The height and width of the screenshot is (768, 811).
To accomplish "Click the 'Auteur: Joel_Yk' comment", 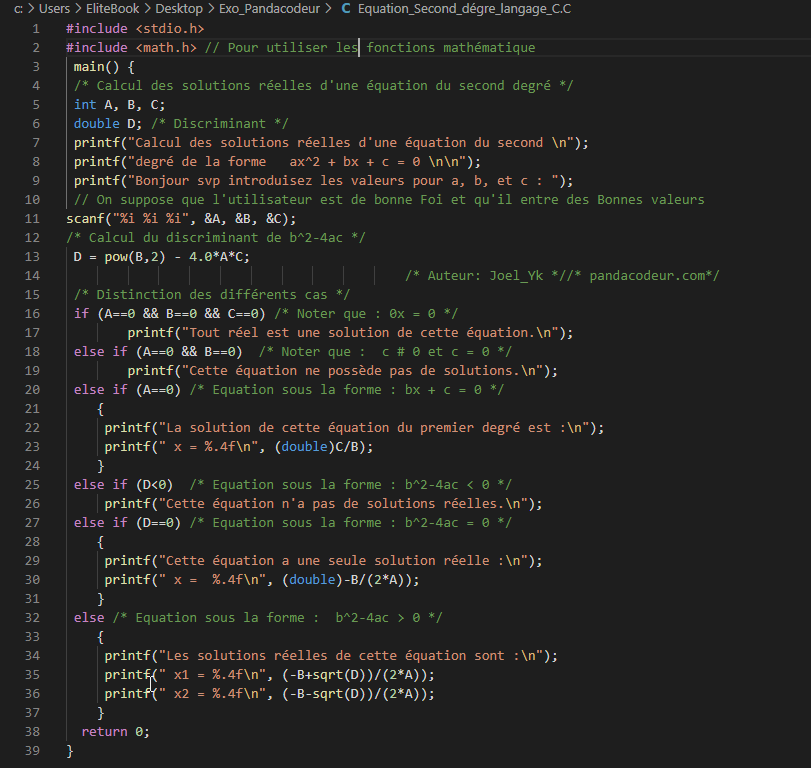I will pyautogui.click(x=485, y=276).
